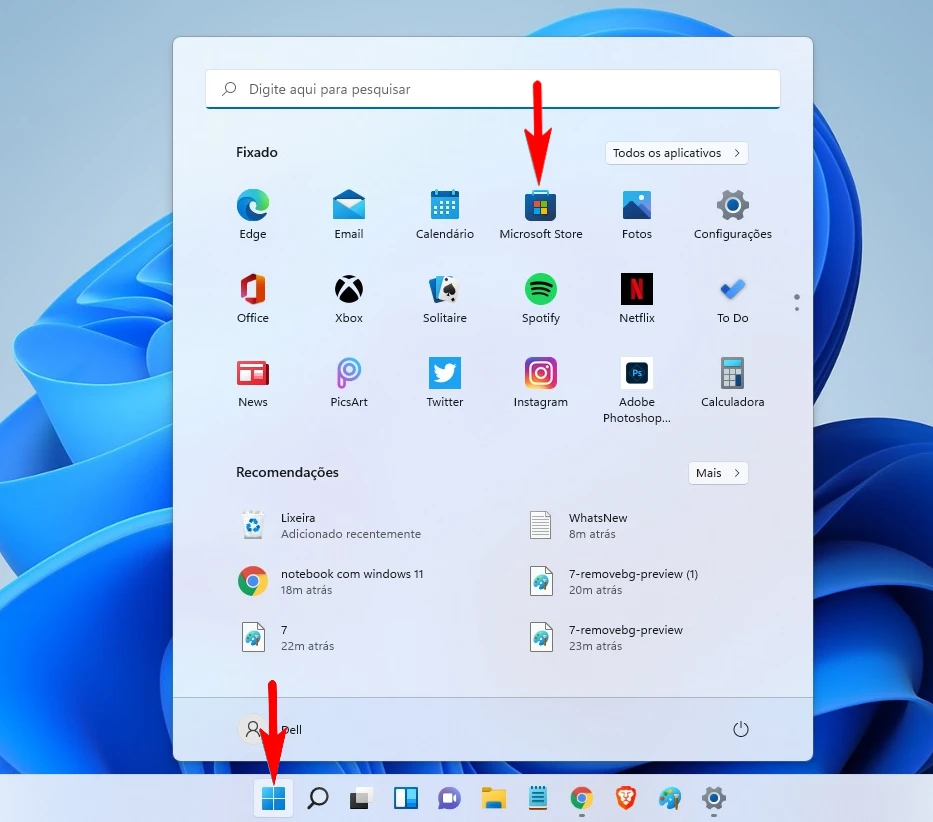The width and height of the screenshot is (933, 822).
Task: Launch Adobe Photoshop Express
Action: click(637, 390)
